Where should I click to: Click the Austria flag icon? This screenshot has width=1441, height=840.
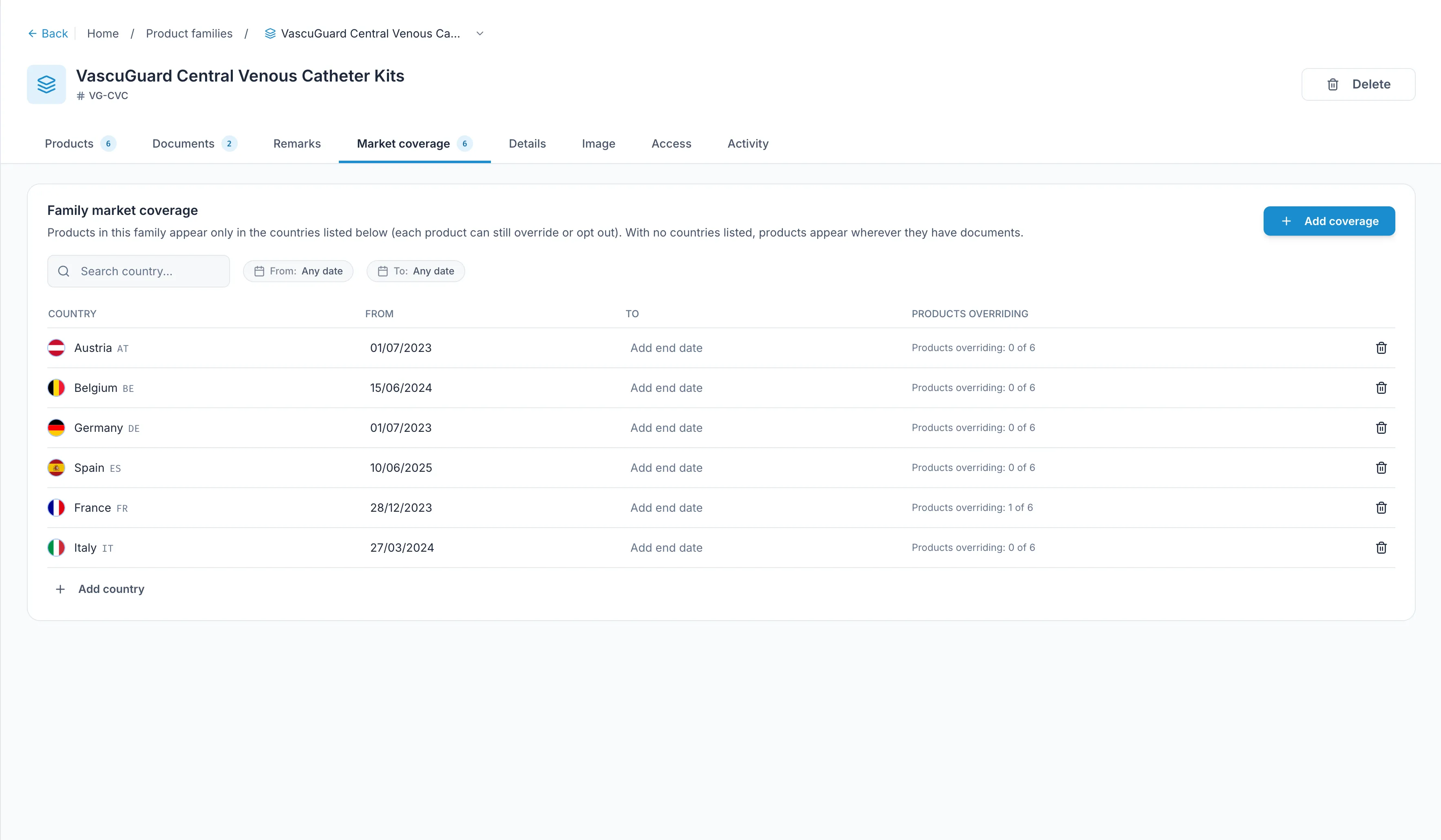[56, 348]
